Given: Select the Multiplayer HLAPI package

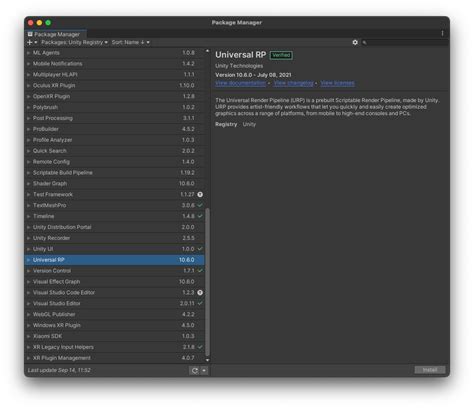Looking at the screenshot, I should (x=115, y=75).
